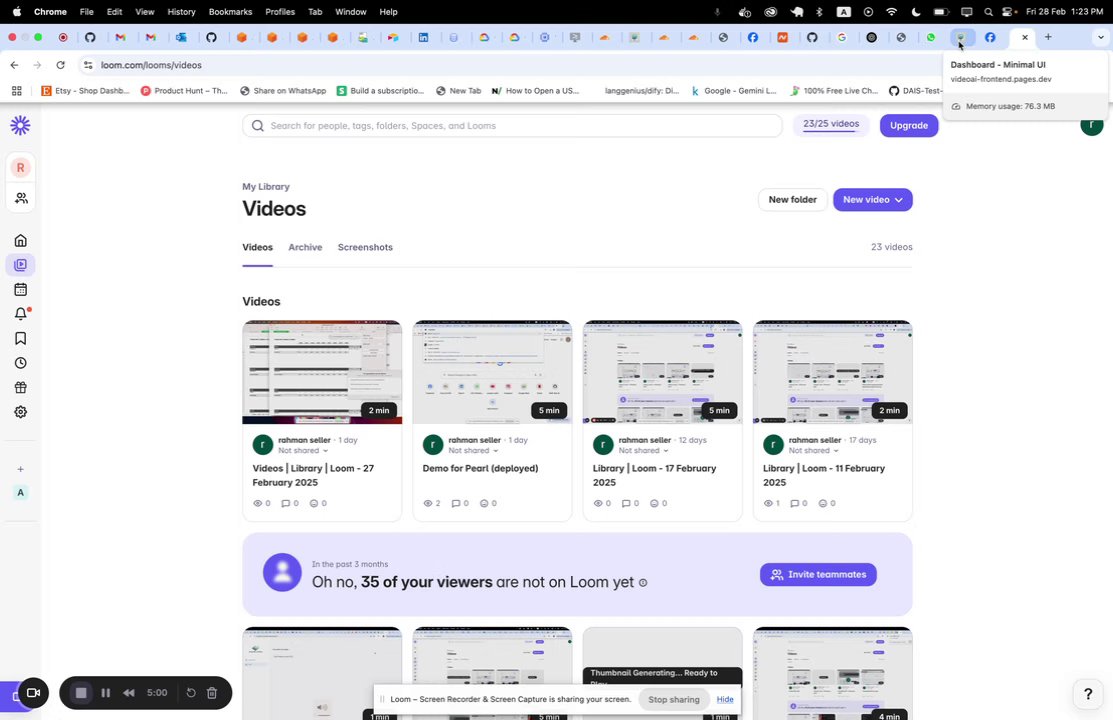Open Library Loom 17 February thumbnail
The width and height of the screenshot is (1113, 720).
coord(662,372)
